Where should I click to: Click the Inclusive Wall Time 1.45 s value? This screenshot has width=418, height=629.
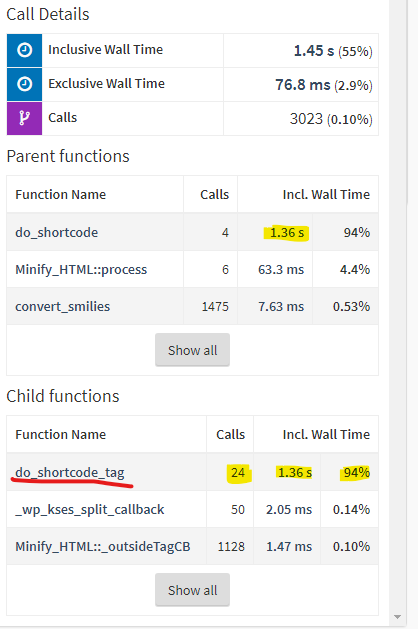point(314,51)
